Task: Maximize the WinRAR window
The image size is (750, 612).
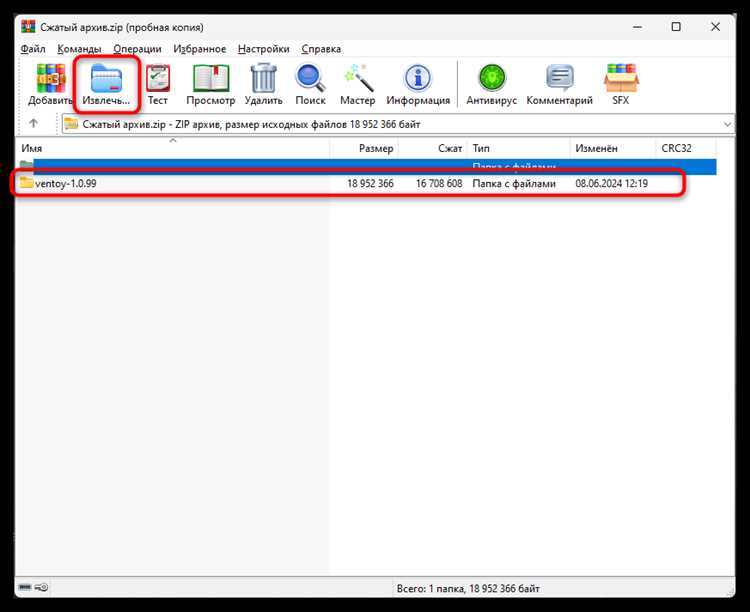Action: 676,27
